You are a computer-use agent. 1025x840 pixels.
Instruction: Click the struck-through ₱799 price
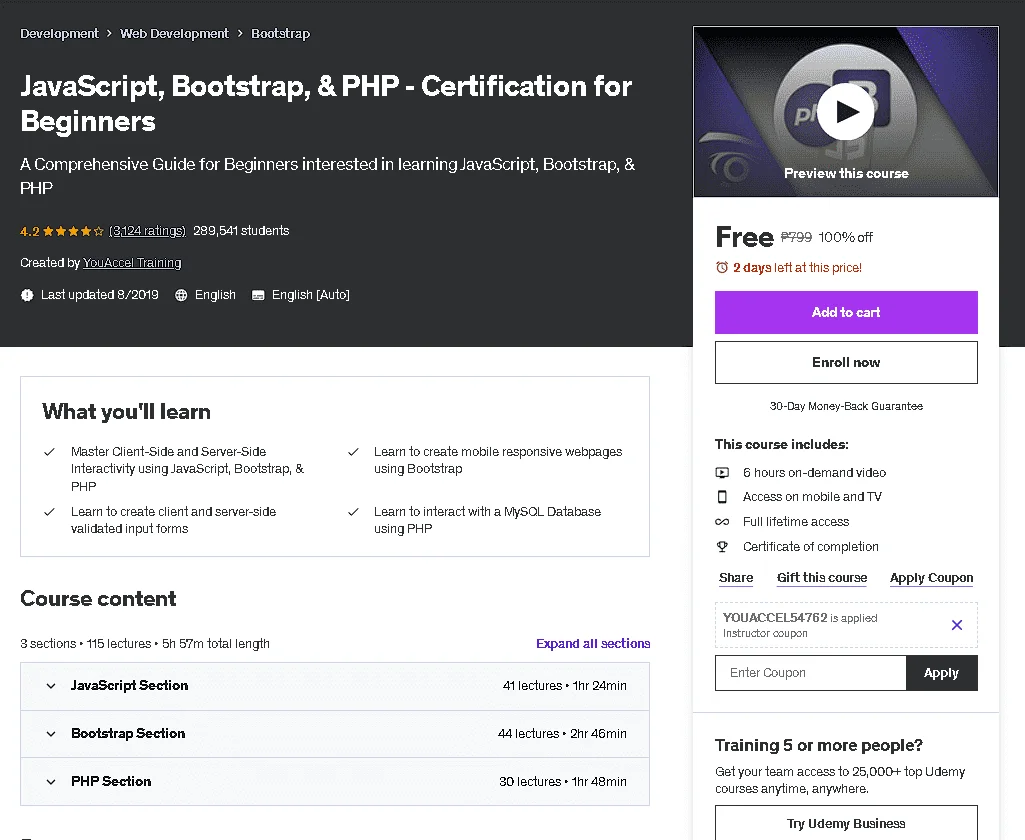796,237
